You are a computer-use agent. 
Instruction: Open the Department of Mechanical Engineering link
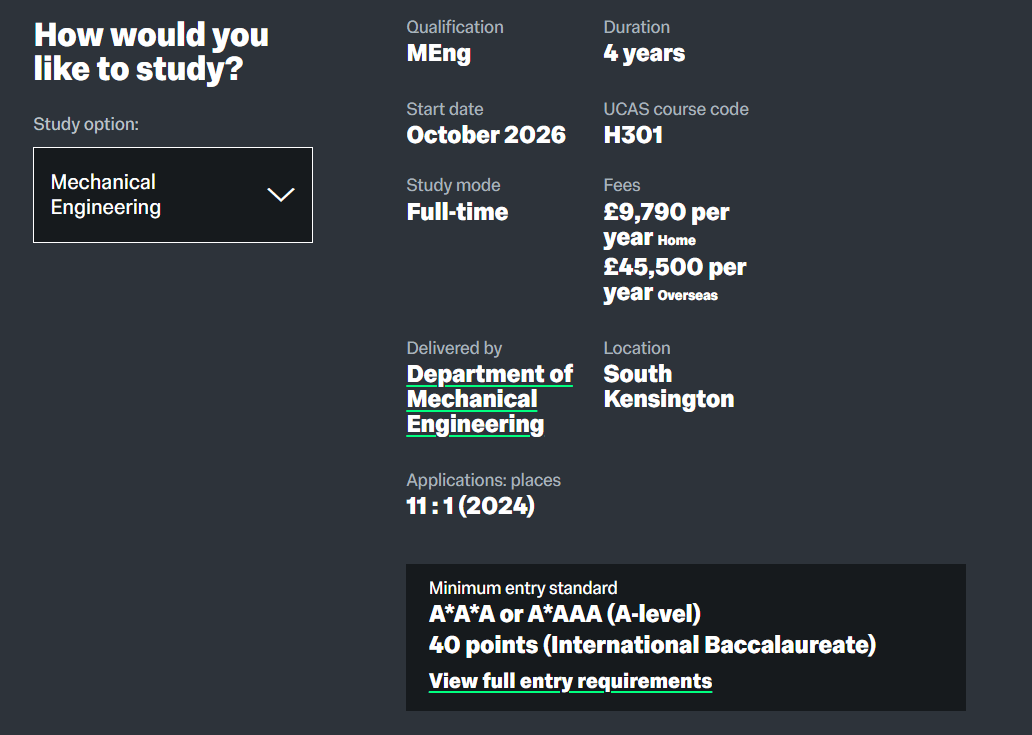[x=490, y=399]
